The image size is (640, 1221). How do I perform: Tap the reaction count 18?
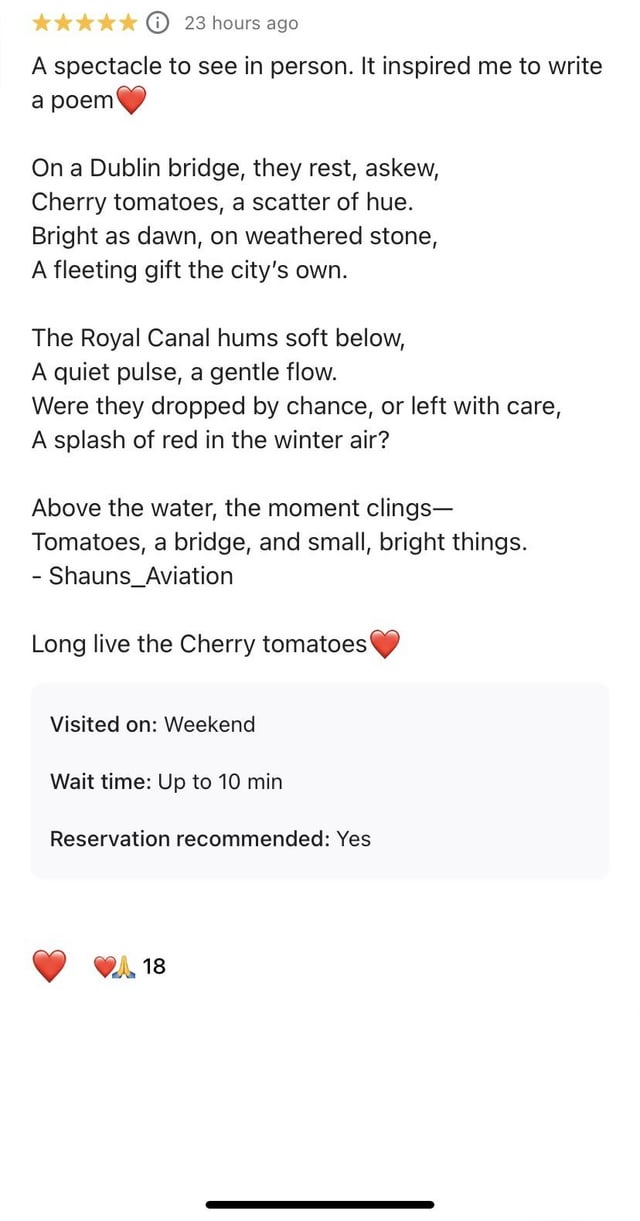(x=154, y=966)
